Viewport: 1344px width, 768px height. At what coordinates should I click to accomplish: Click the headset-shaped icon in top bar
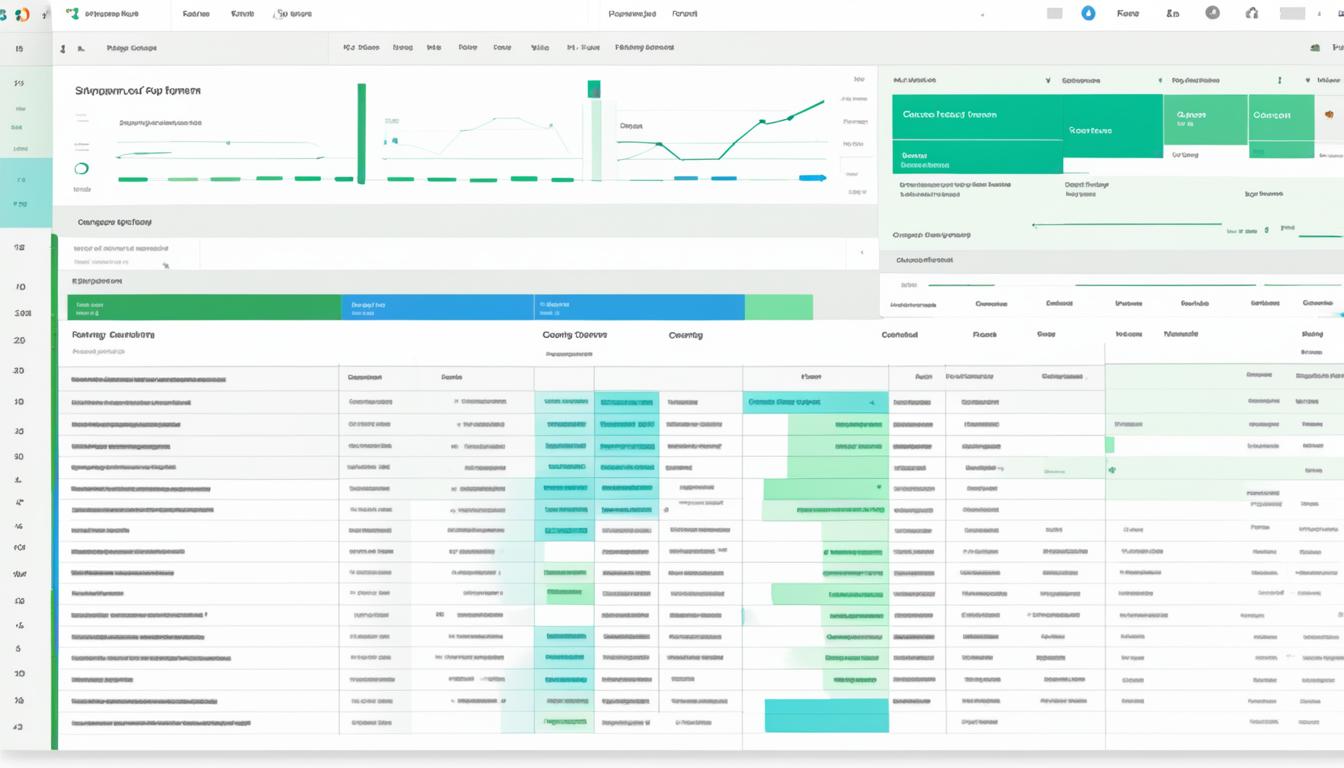click(1251, 13)
